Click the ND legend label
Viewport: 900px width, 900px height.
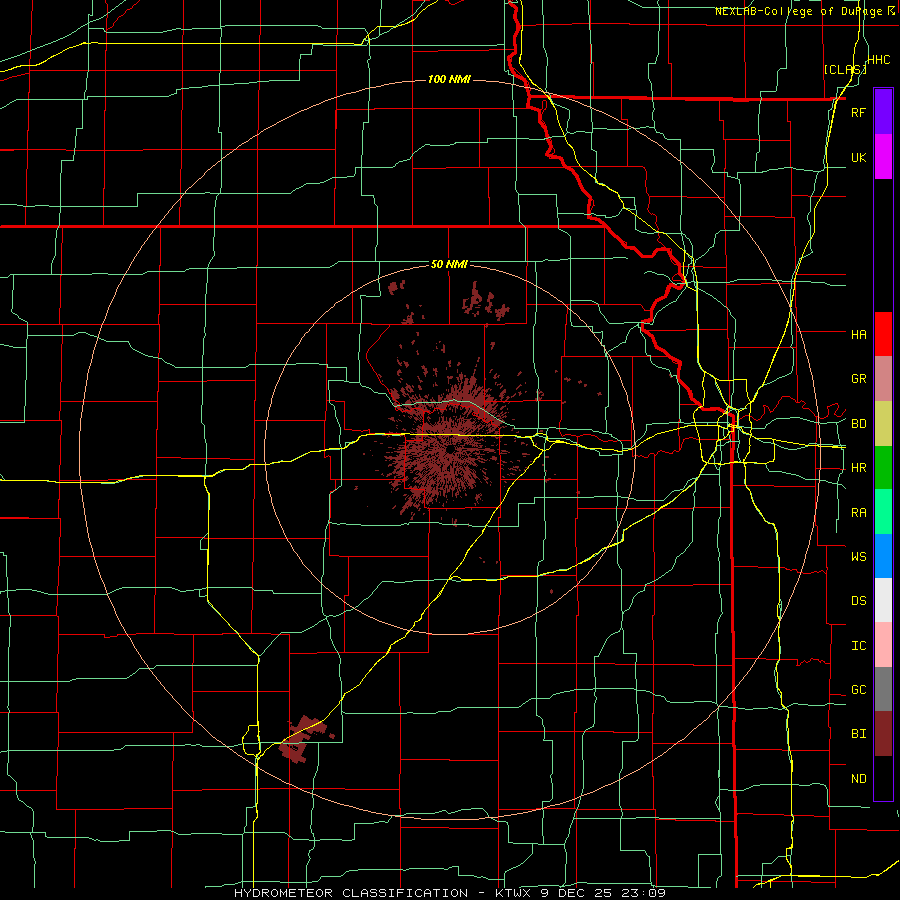[858, 779]
